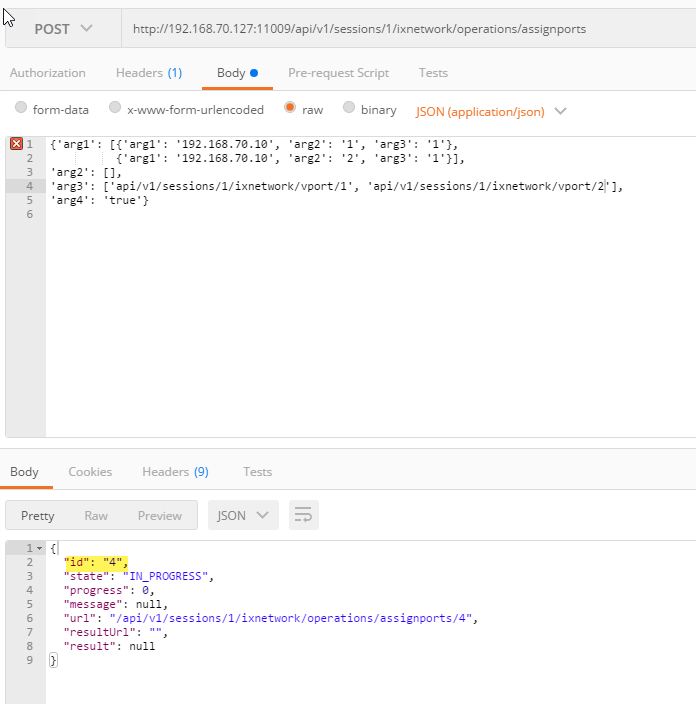The image size is (696, 704).
Task: Choose the raw body radio button
Action: coord(290,109)
